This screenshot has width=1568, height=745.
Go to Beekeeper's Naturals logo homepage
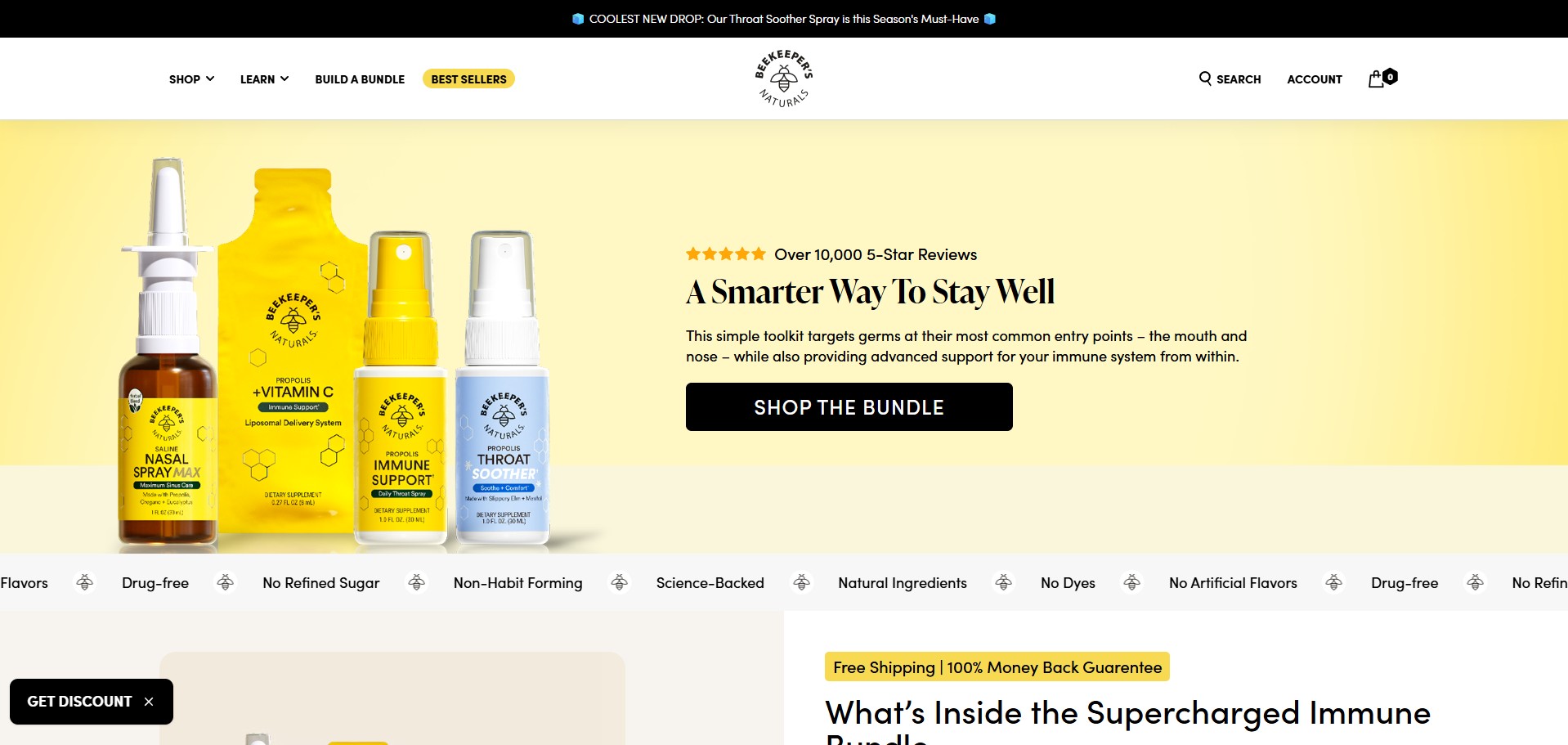pos(783,79)
